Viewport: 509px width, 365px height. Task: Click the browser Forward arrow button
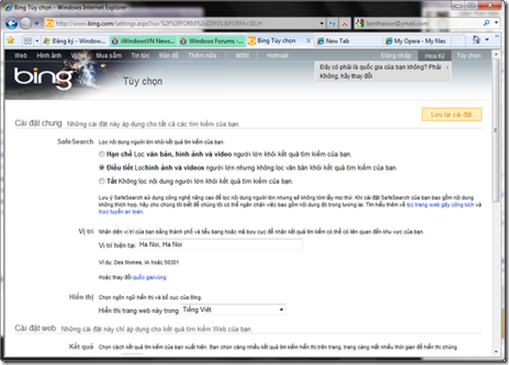tap(26, 23)
